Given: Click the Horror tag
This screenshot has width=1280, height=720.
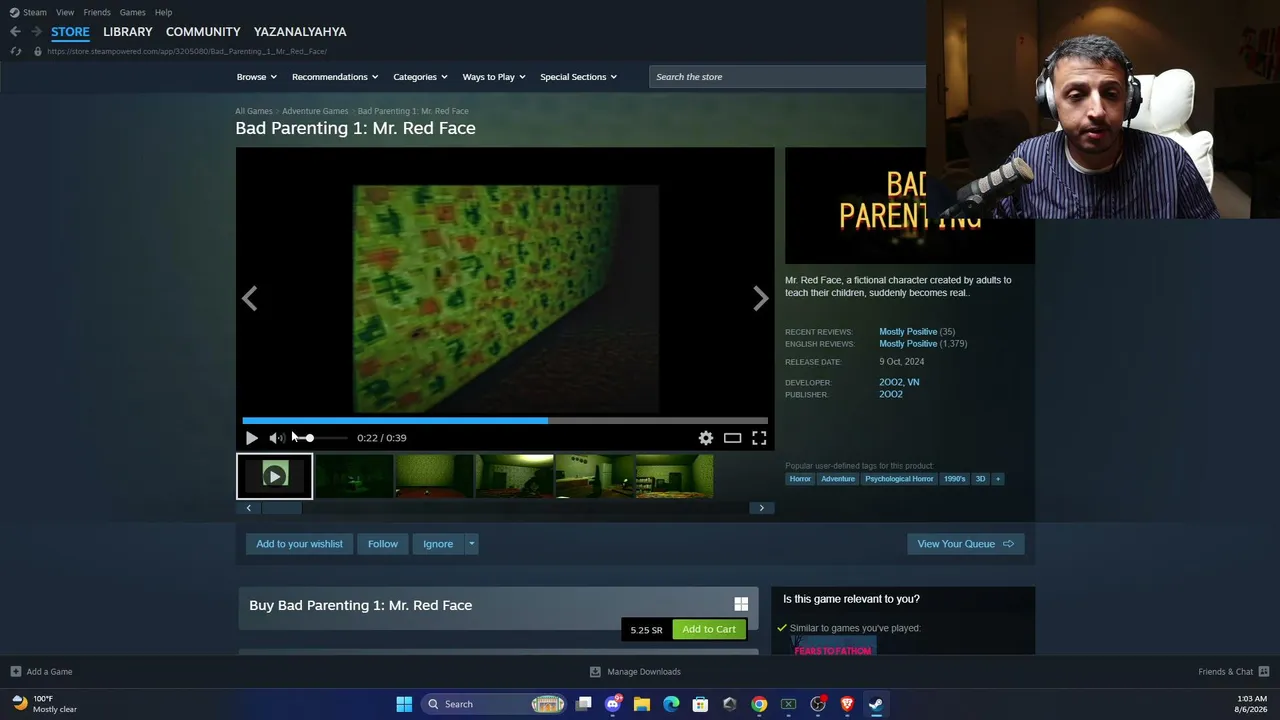Looking at the screenshot, I should pos(800,479).
